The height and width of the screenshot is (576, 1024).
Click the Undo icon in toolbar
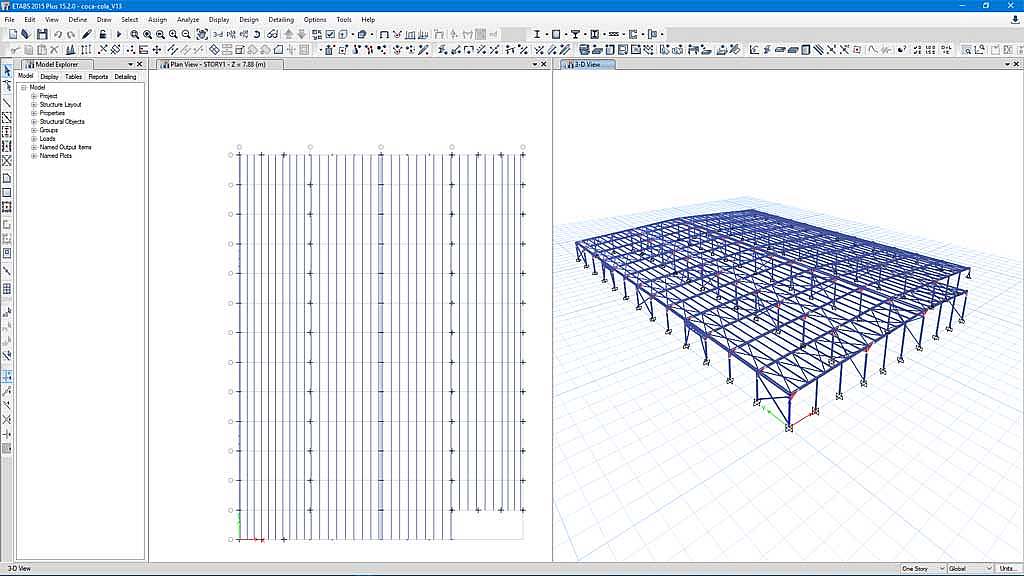pyautogui.click(x=57, y=34)
